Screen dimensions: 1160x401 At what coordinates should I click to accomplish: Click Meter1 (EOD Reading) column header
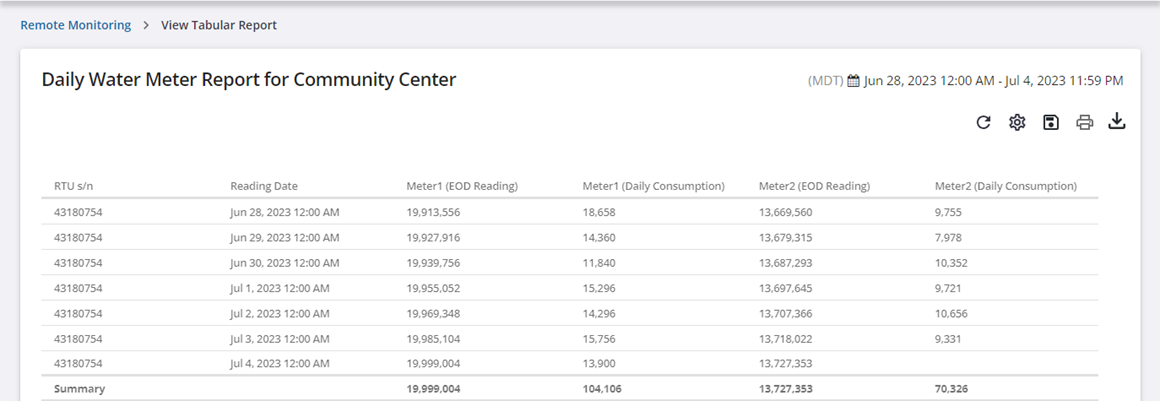[461, 186]
